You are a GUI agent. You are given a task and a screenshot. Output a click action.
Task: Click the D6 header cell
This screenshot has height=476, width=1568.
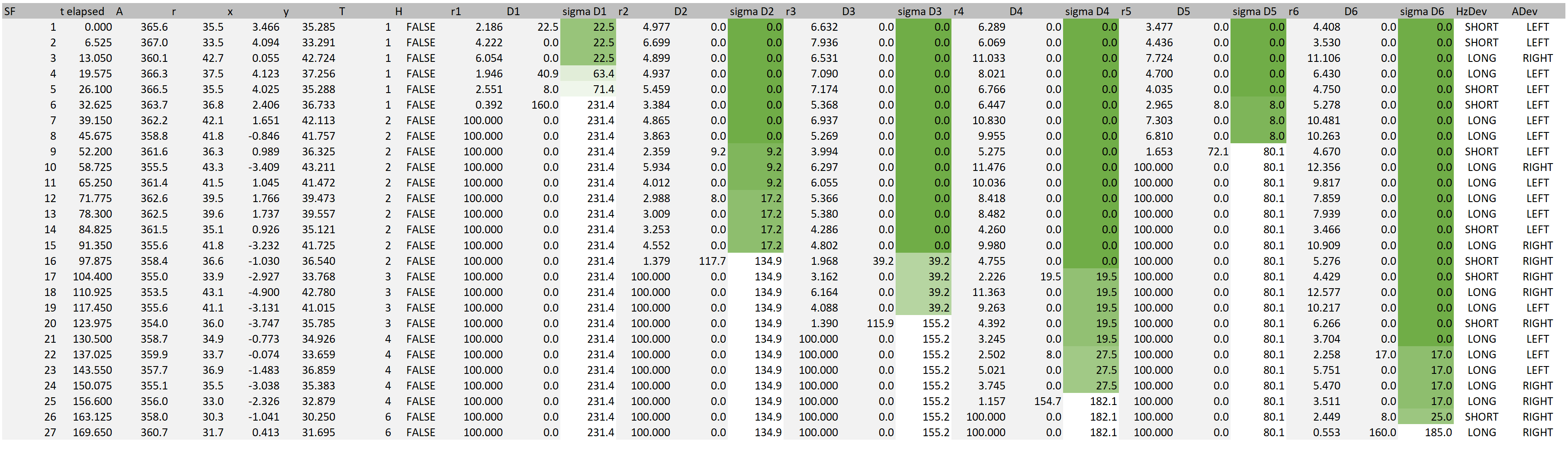pos(1351,12)
